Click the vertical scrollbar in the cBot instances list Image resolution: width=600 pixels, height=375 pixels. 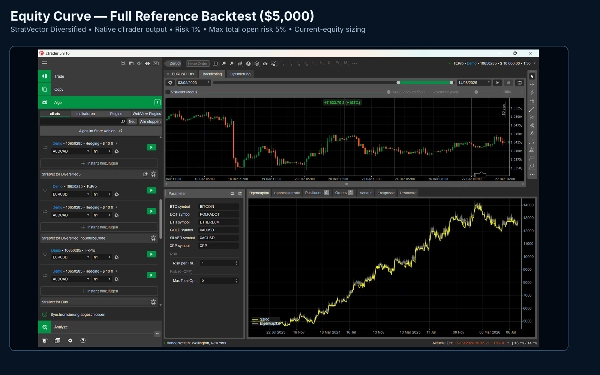(160, 218)
